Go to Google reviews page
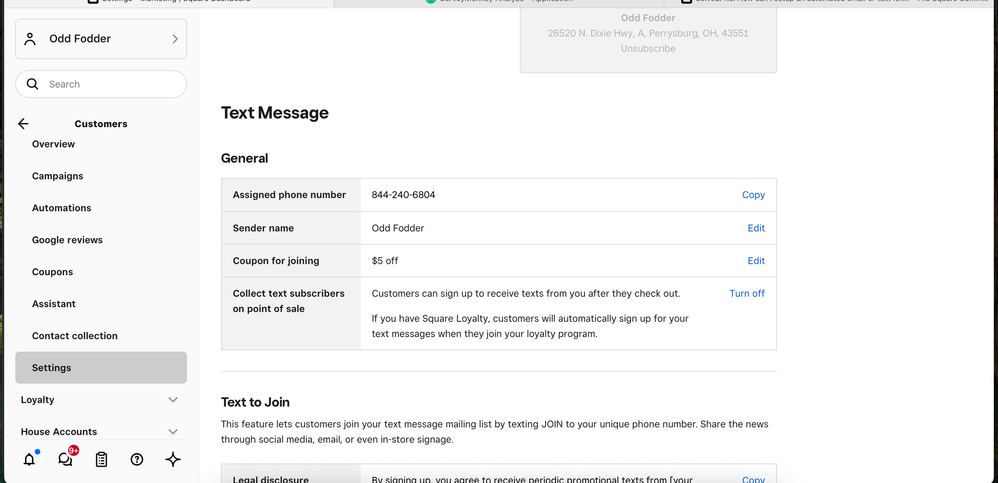Image resolution: width=998 pixels, height=483 pixels. (x=67, y=240)
